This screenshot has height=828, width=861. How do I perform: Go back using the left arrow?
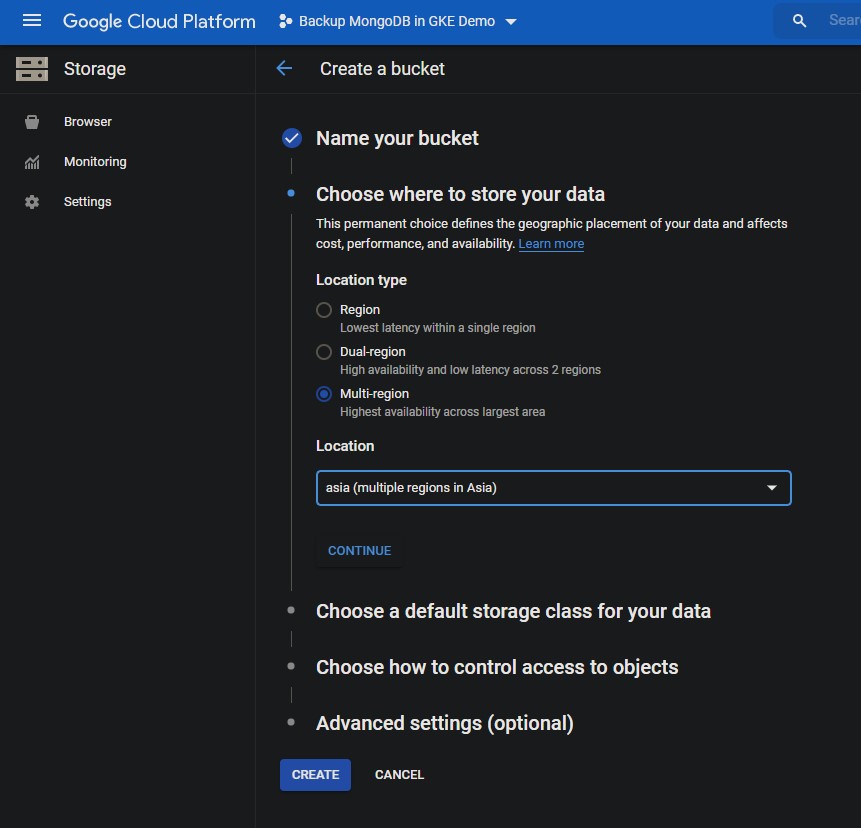[x=284, y=69]
